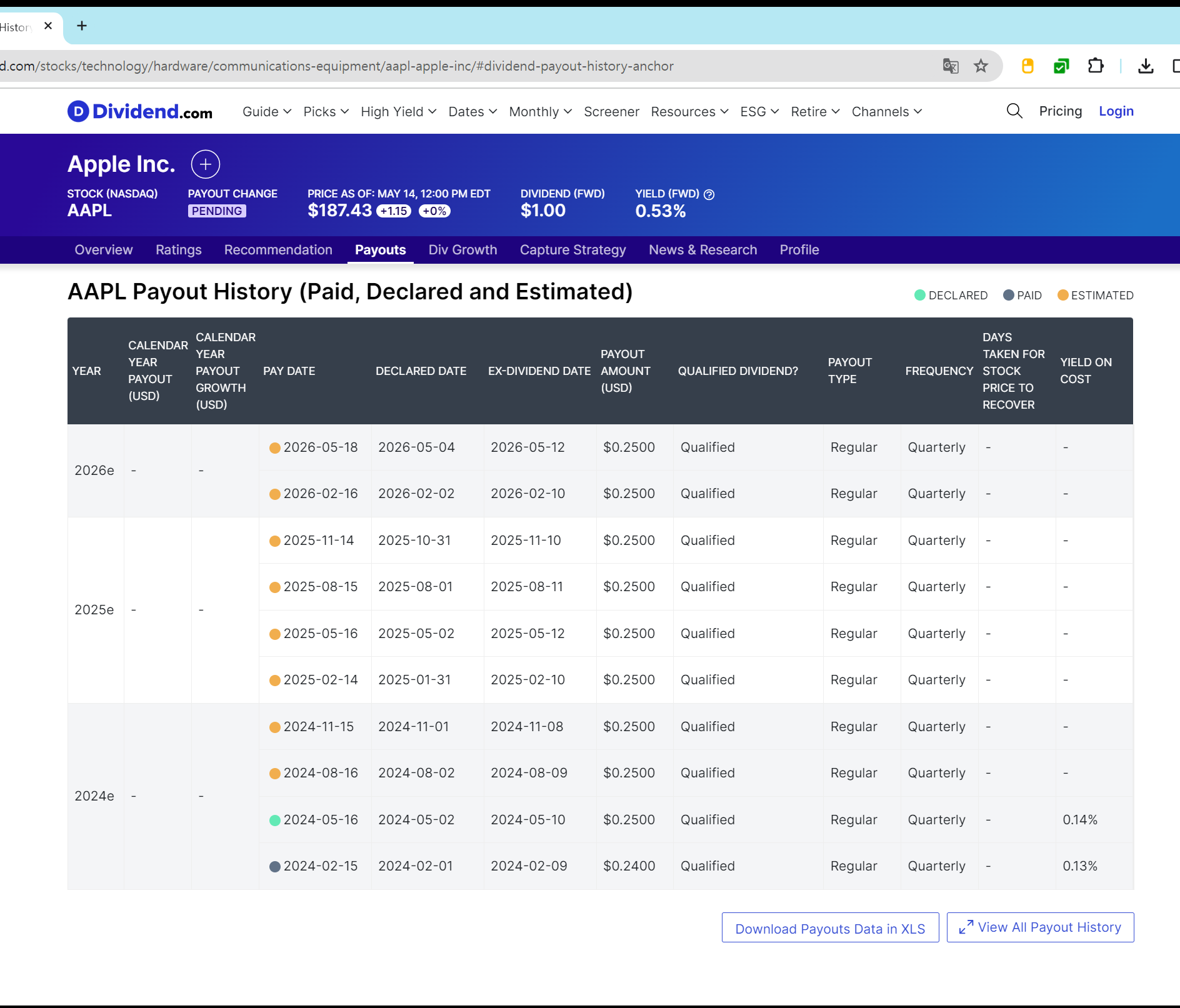
Task: Switch to the Overview tab
Action: (x=104, y=250)
